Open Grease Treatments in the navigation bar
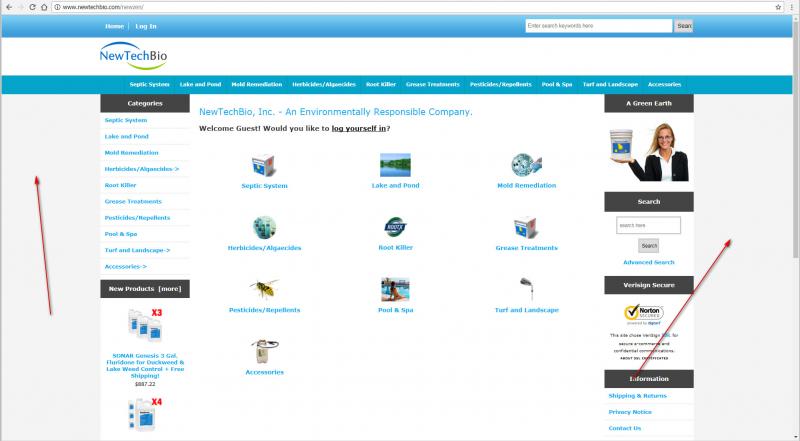Image resolution: width=800 pixels, height=441 pixels. (433, 84)
